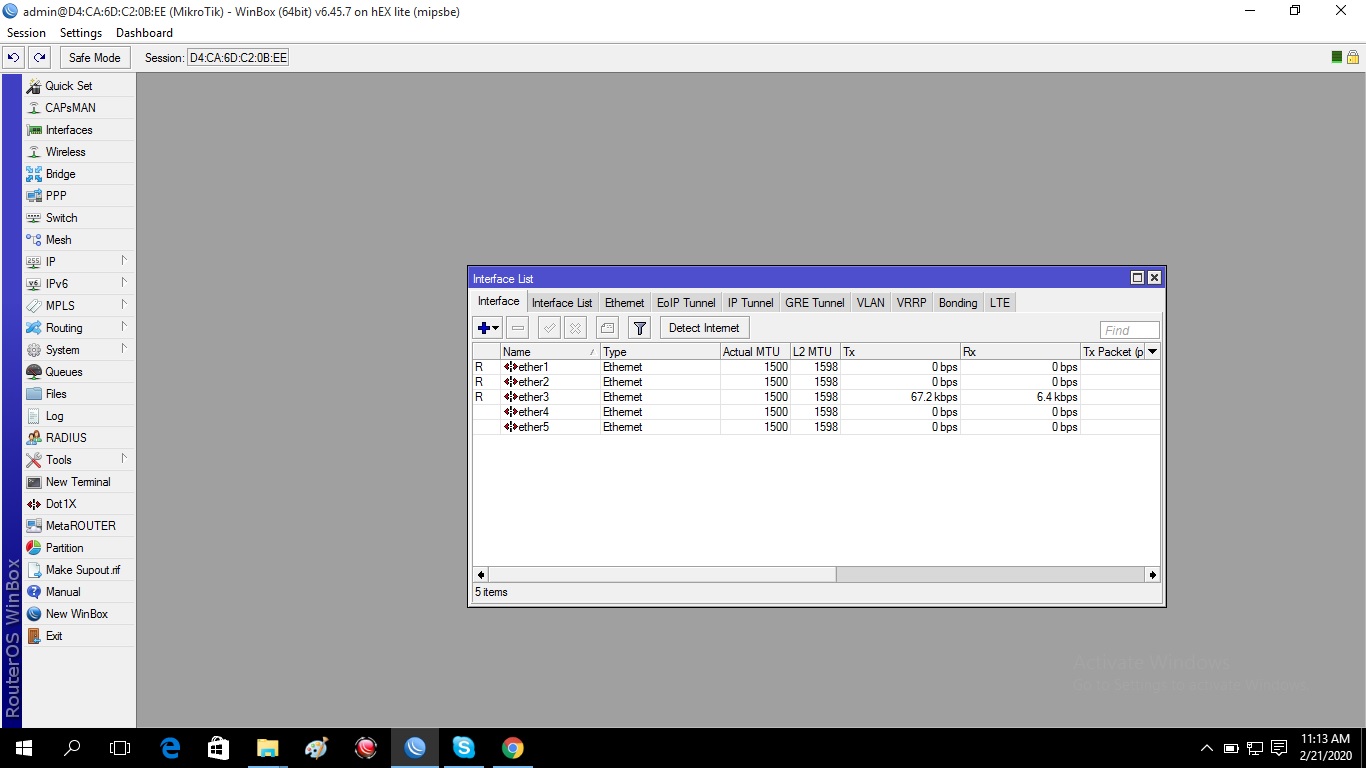Sort by Actual MTU column header
The width and height of the screenshot is (1366, 768).
(755, 352)
